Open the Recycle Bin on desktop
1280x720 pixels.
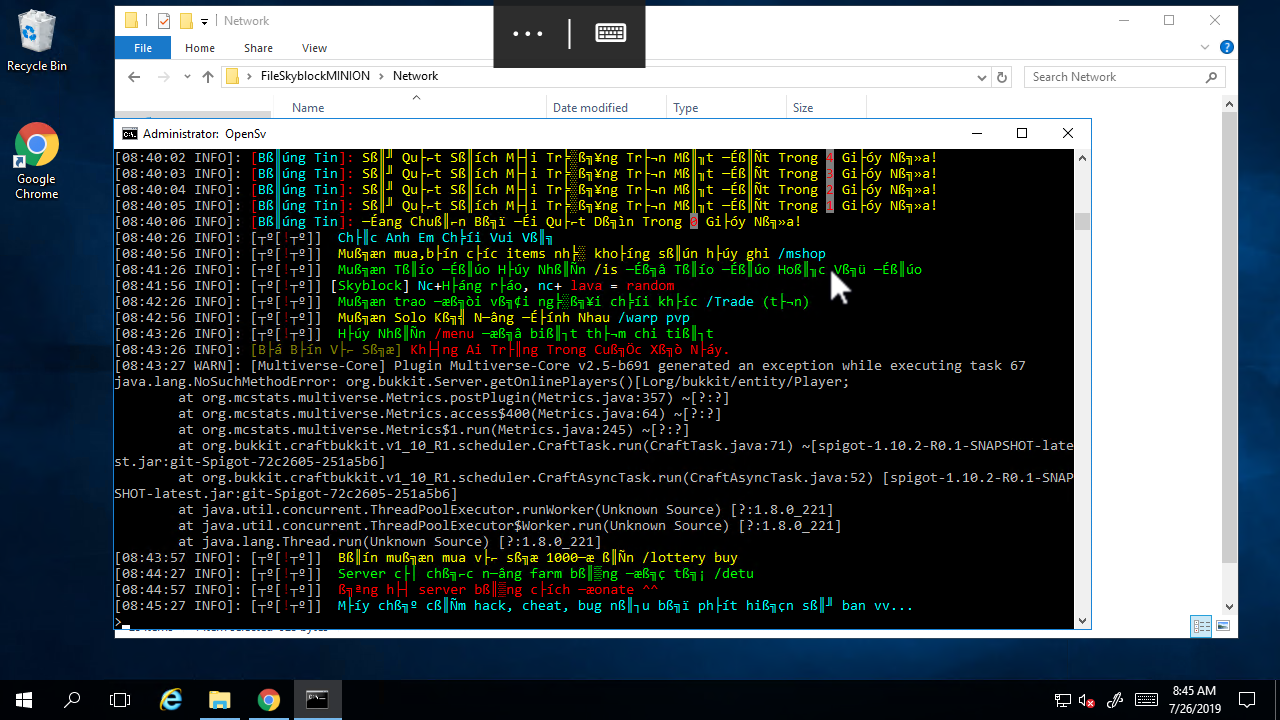click(36, 40)
